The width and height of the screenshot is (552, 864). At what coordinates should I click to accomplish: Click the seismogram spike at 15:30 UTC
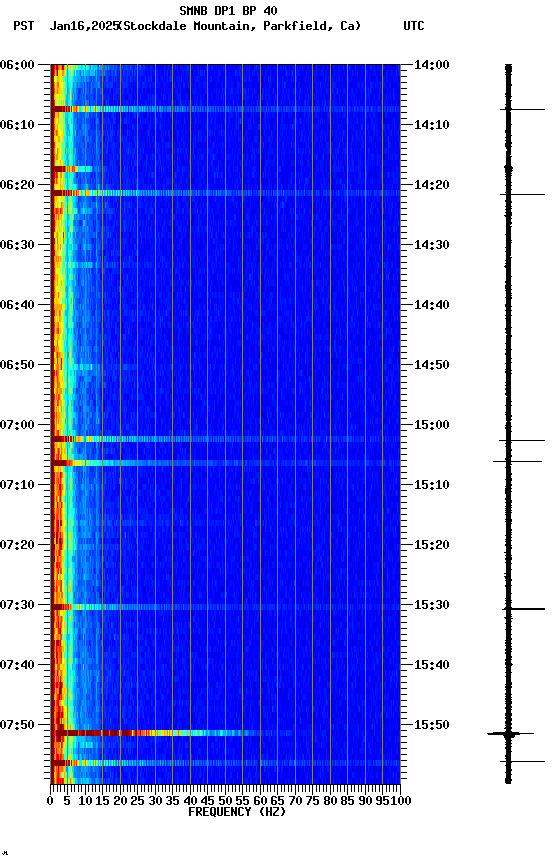pos(523,609)
